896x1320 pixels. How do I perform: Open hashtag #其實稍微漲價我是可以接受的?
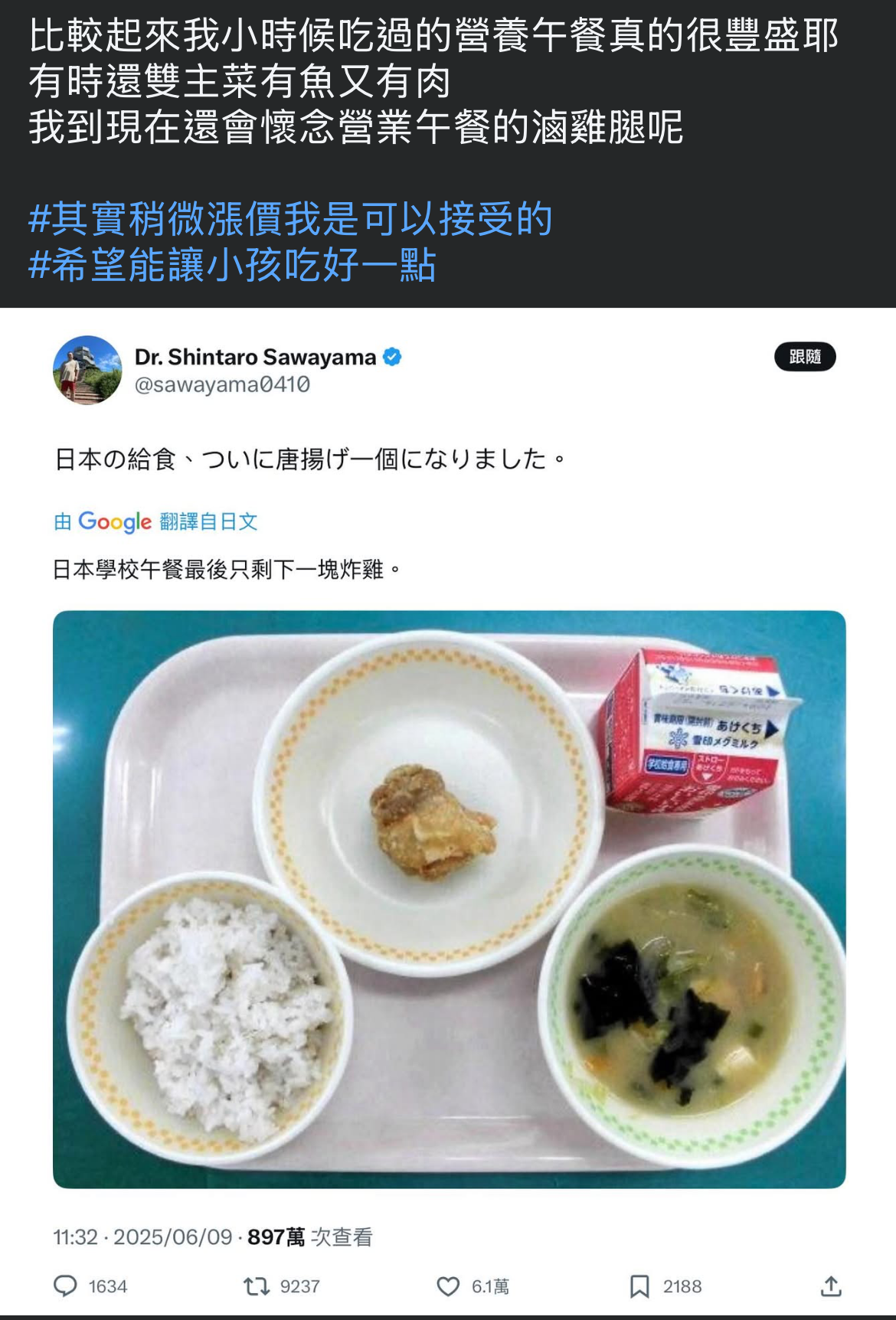point(290,219)
